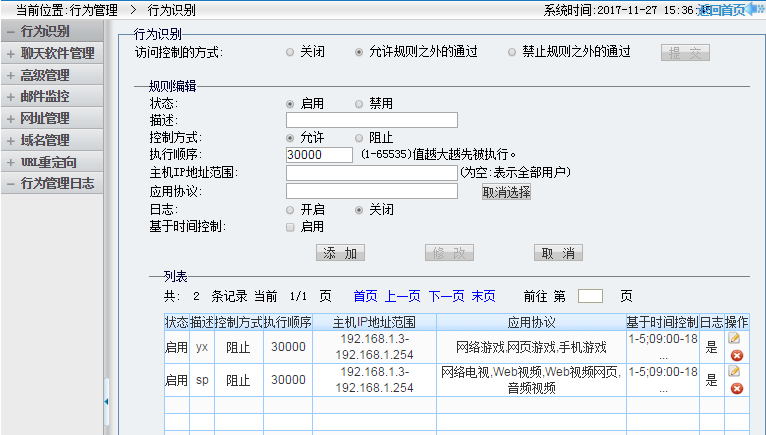Click the 修改 button

449,253
